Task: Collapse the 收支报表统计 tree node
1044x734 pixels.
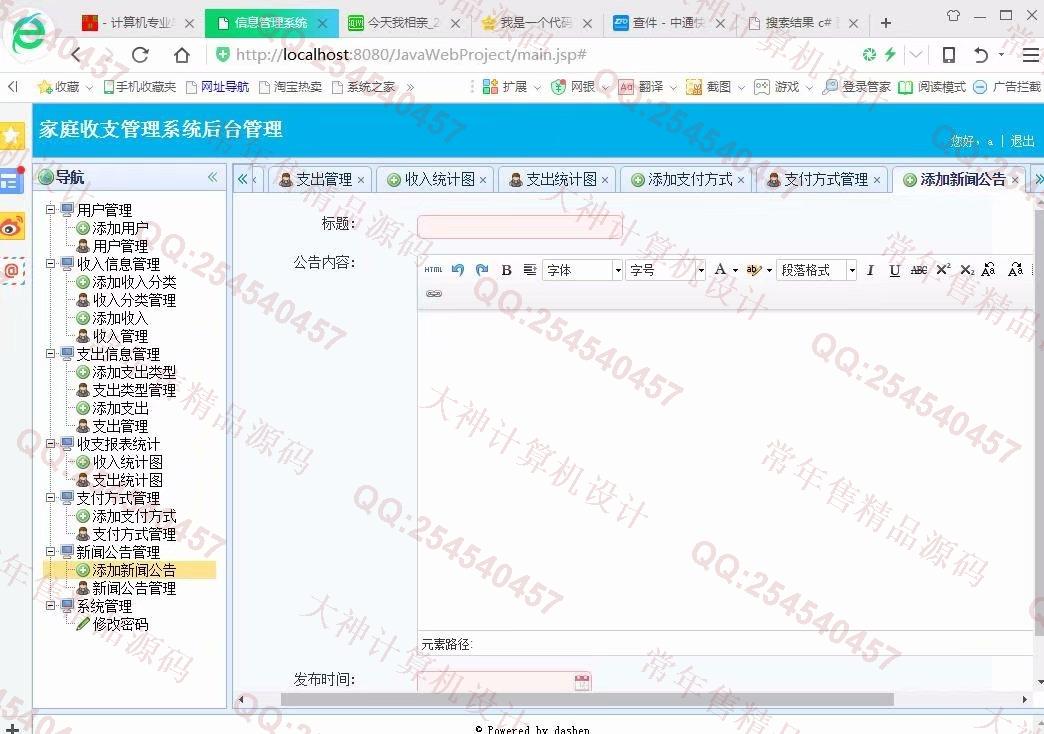Action: point(51,443)
